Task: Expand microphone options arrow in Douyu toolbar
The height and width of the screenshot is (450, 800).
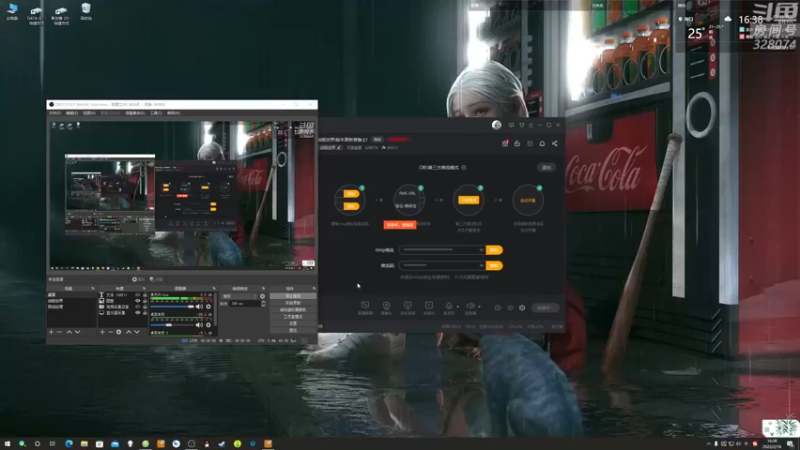Action: click(458, 307)
